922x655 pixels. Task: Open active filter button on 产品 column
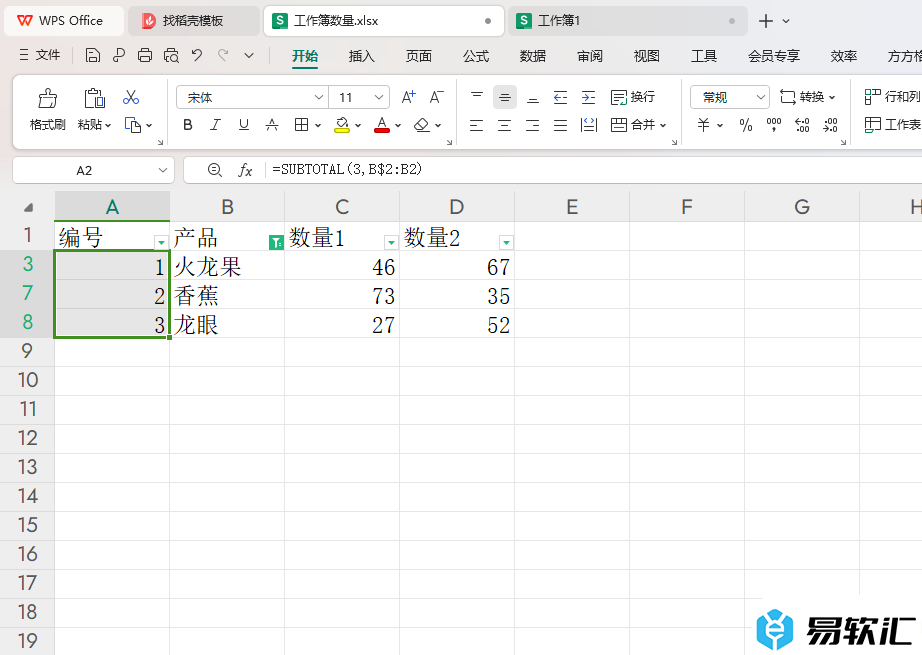coord(276,242)
